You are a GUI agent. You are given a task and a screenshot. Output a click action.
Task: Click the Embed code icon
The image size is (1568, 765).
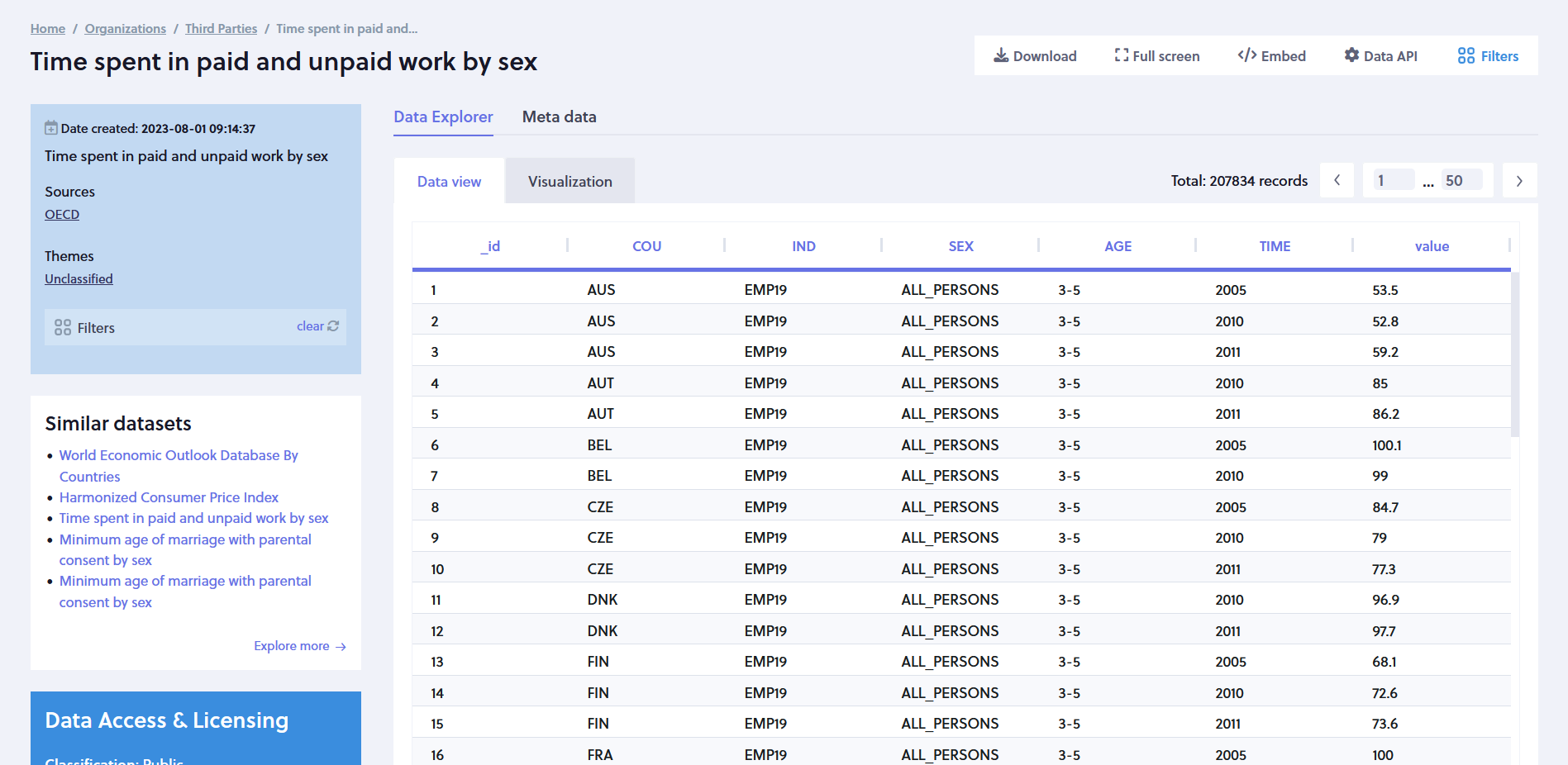point(1246,55)
